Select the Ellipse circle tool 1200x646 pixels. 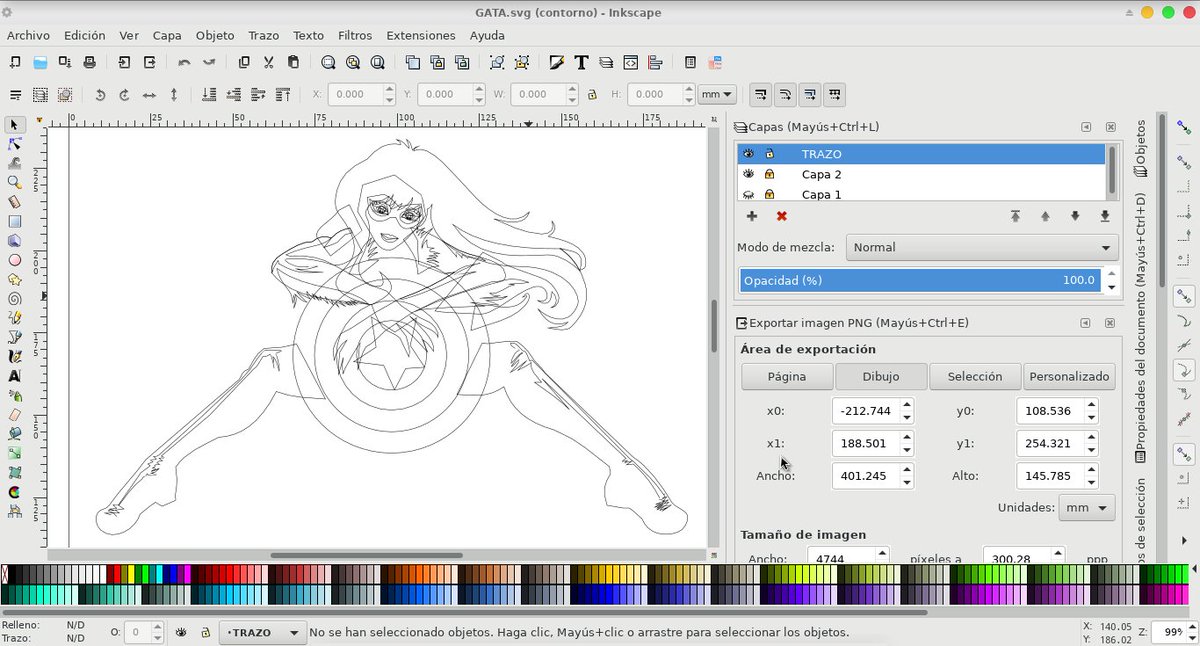click(x=15, y=260)
